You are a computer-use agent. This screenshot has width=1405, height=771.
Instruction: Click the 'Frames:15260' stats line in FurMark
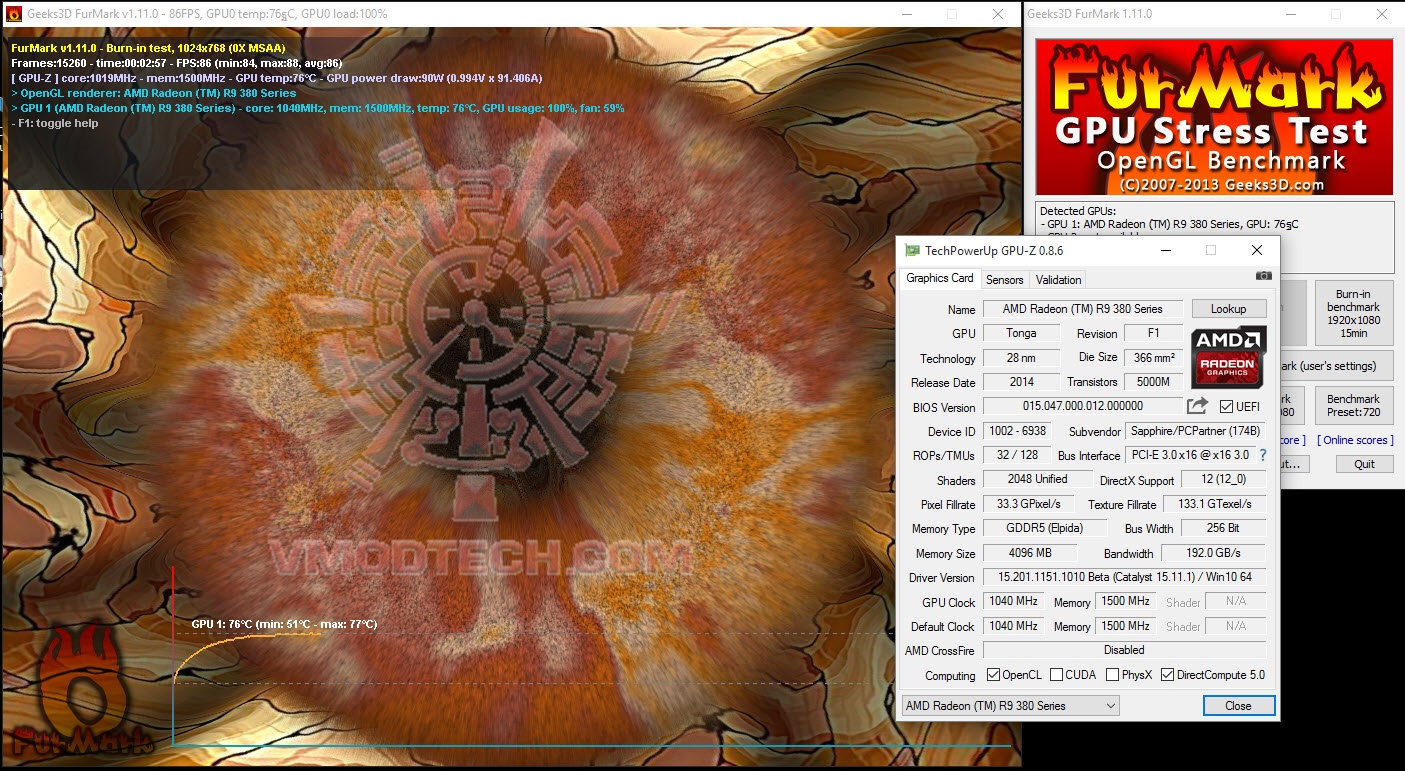pyautogui.click(x=177, y=63)
